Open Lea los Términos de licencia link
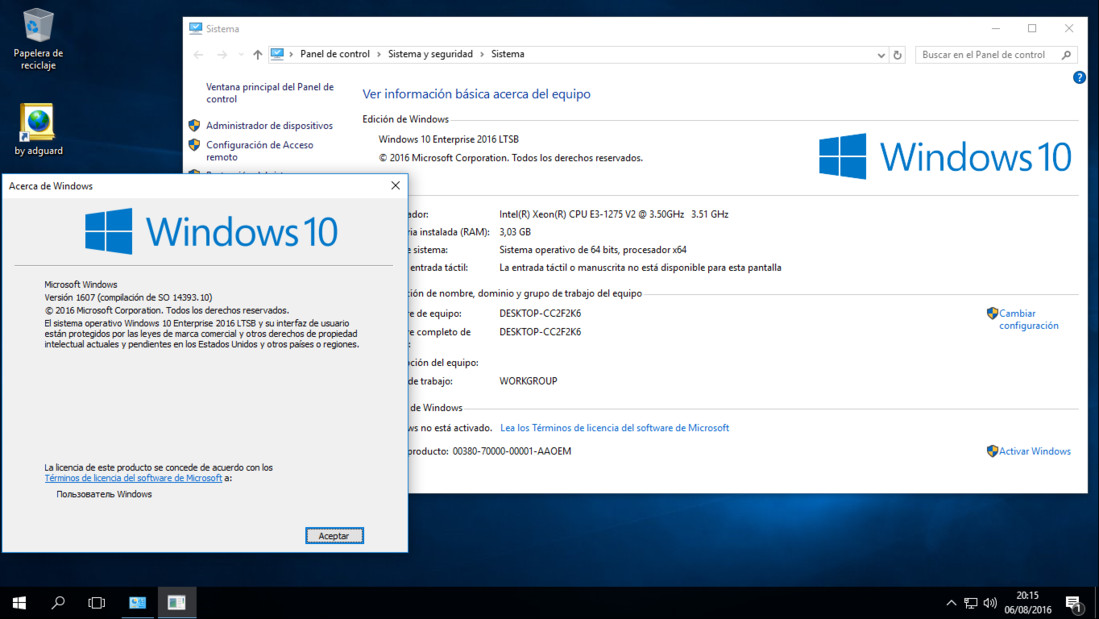1099x619 pixels. (x=614, y=428)
